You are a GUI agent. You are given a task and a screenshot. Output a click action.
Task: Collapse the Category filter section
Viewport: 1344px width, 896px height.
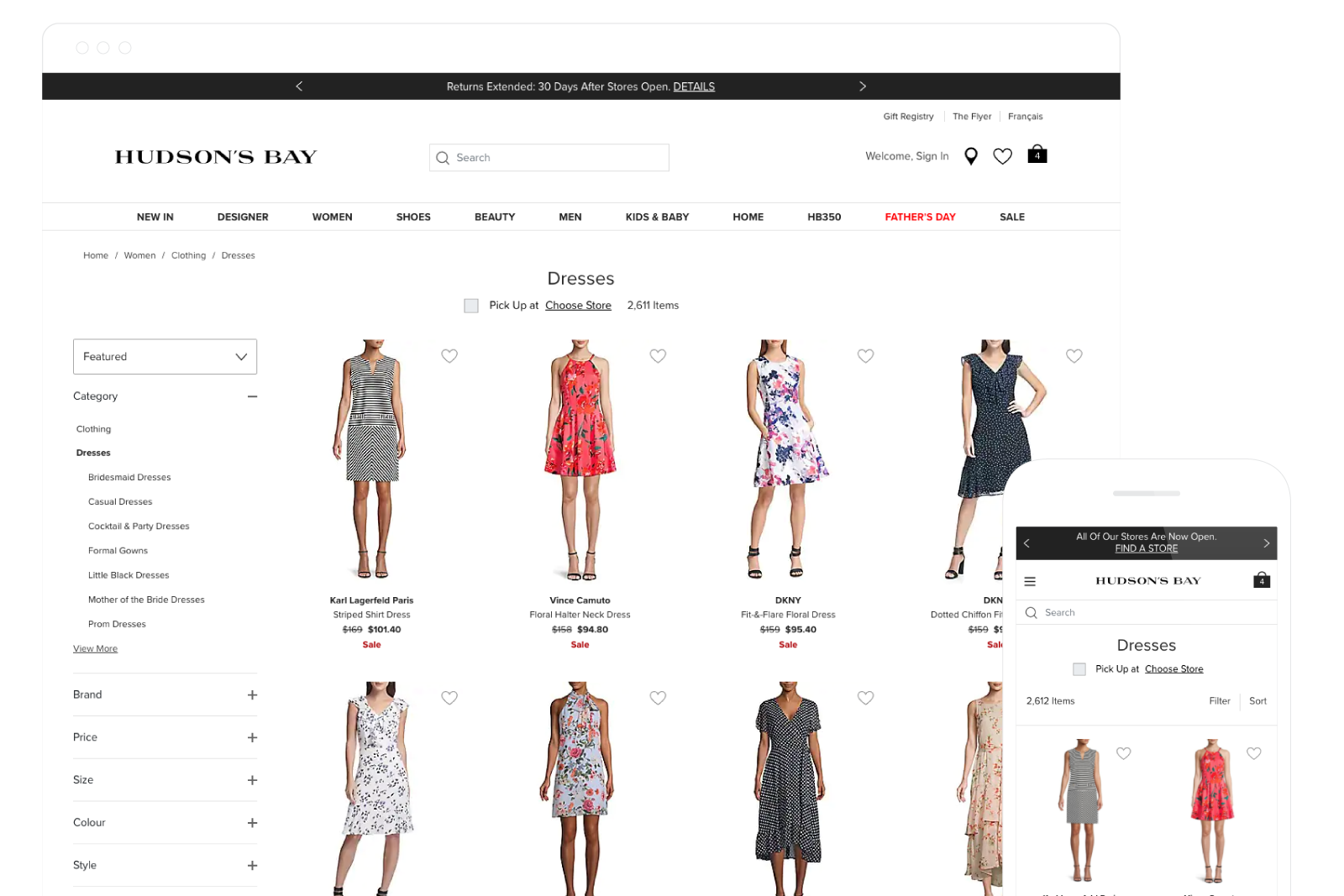tap(252, 396)
